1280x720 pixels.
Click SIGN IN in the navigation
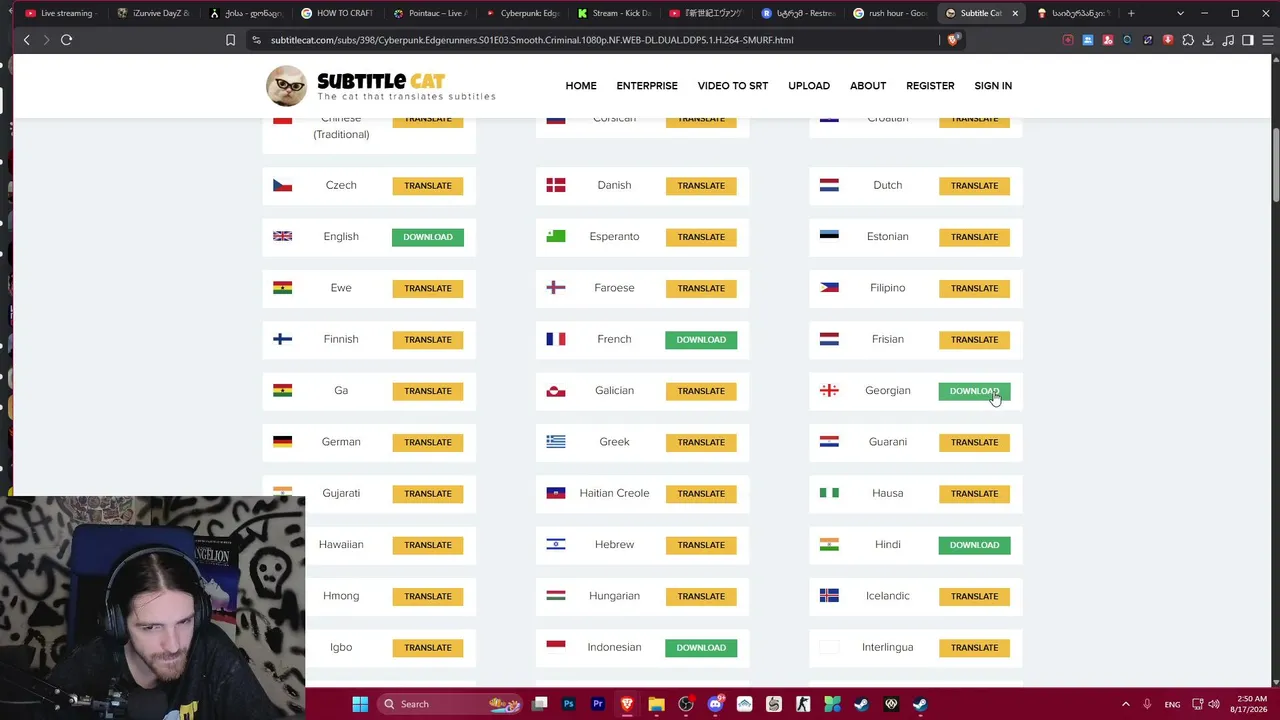(993, 86)
